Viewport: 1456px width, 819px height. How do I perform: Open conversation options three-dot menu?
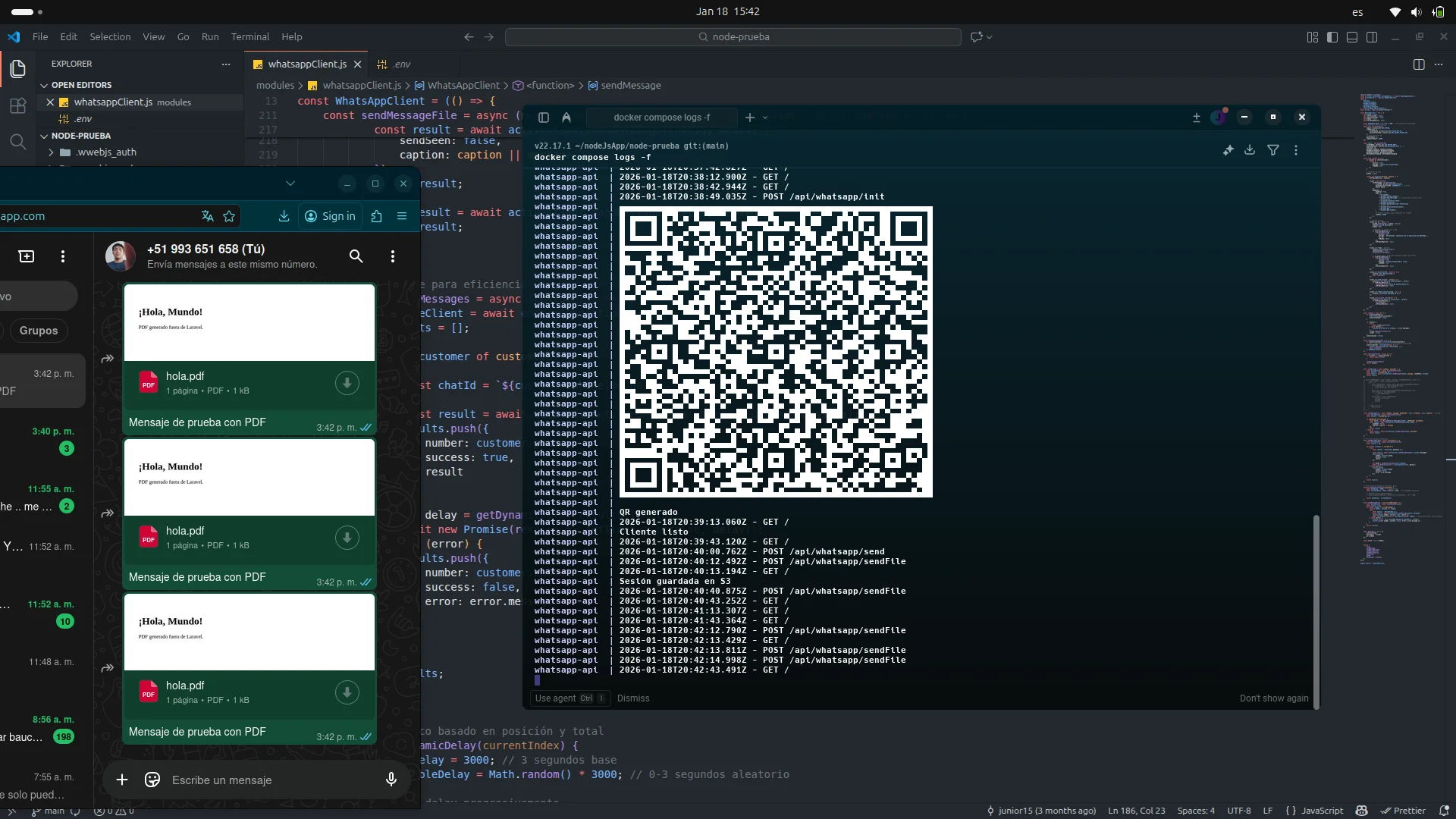pyautogui.click(x=393, y=256)
